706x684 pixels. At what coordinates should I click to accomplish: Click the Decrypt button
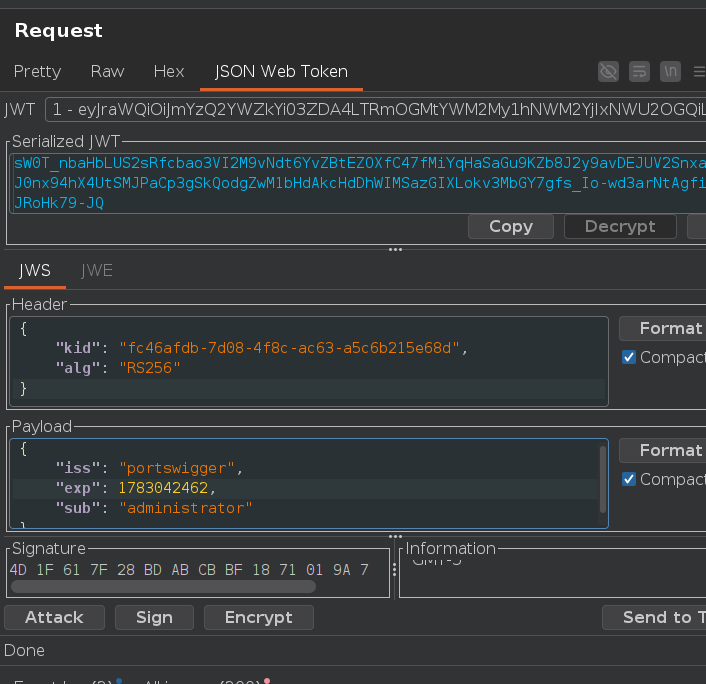pyautogui.click(x=620, y=226)
